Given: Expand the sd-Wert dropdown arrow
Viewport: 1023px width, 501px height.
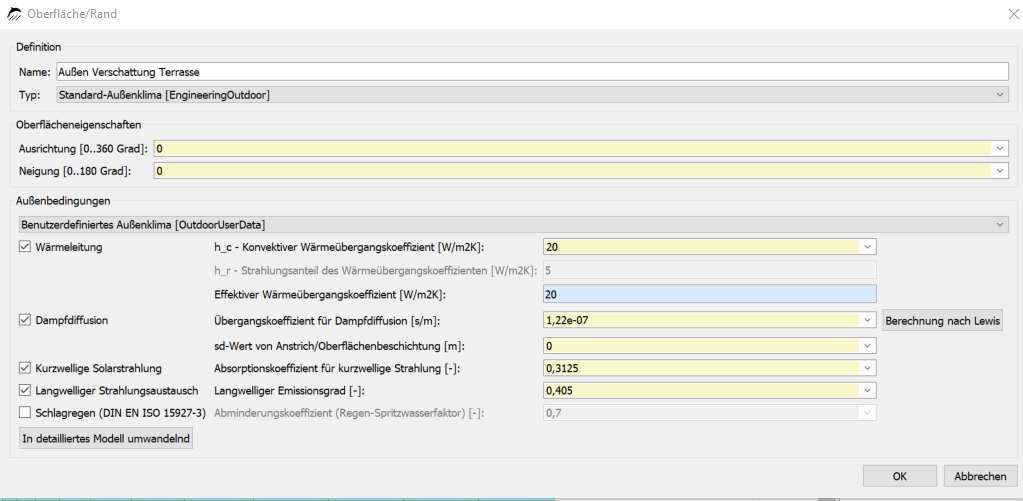Looking at the screenshot, I should (868, 346).
